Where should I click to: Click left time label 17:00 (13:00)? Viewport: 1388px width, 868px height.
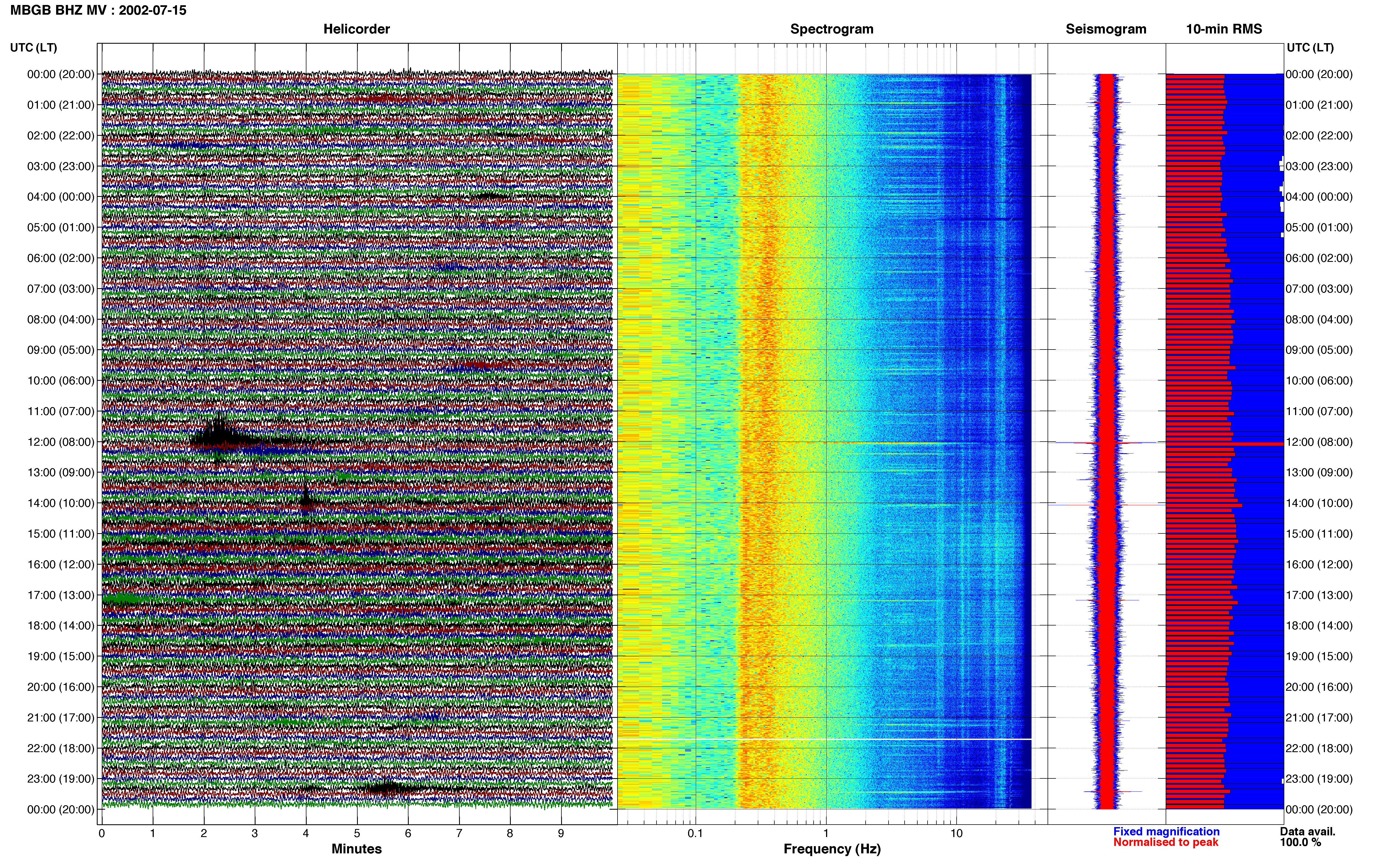[x=61, y=595]
